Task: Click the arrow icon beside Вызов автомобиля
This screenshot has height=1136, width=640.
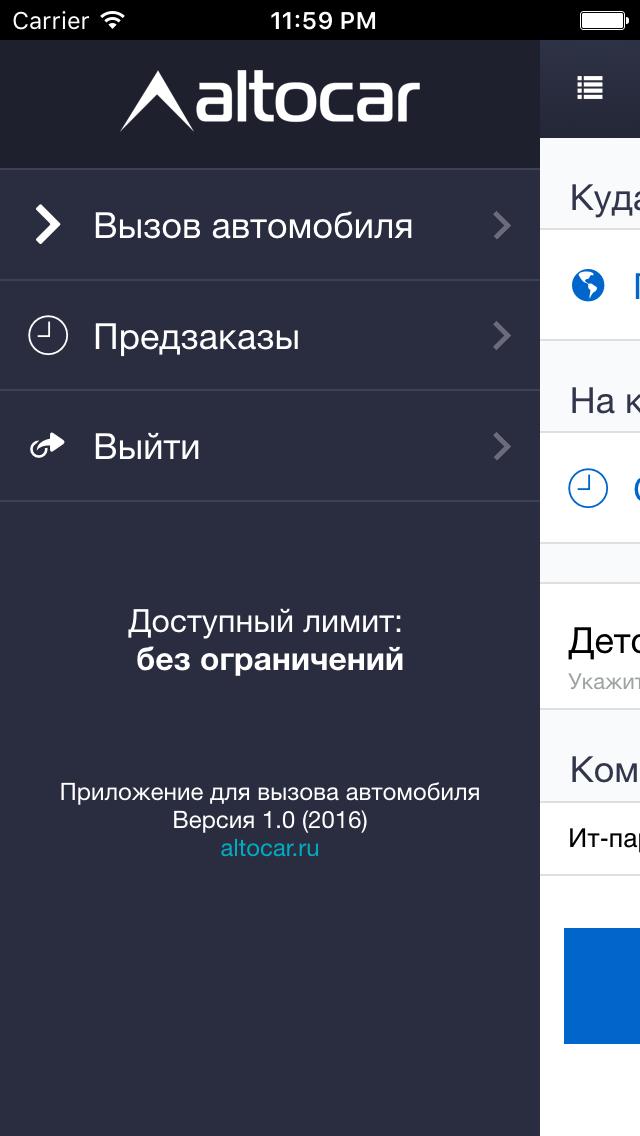Action: 47,225
